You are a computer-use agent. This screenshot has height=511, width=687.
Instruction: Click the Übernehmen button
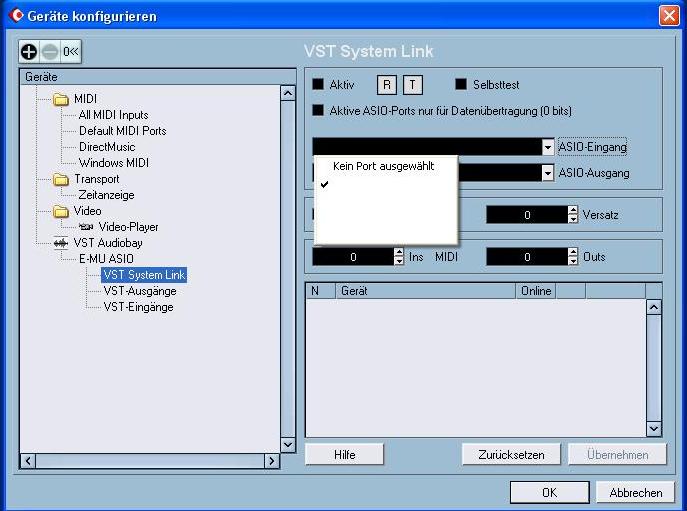click(x=617, y=454)
